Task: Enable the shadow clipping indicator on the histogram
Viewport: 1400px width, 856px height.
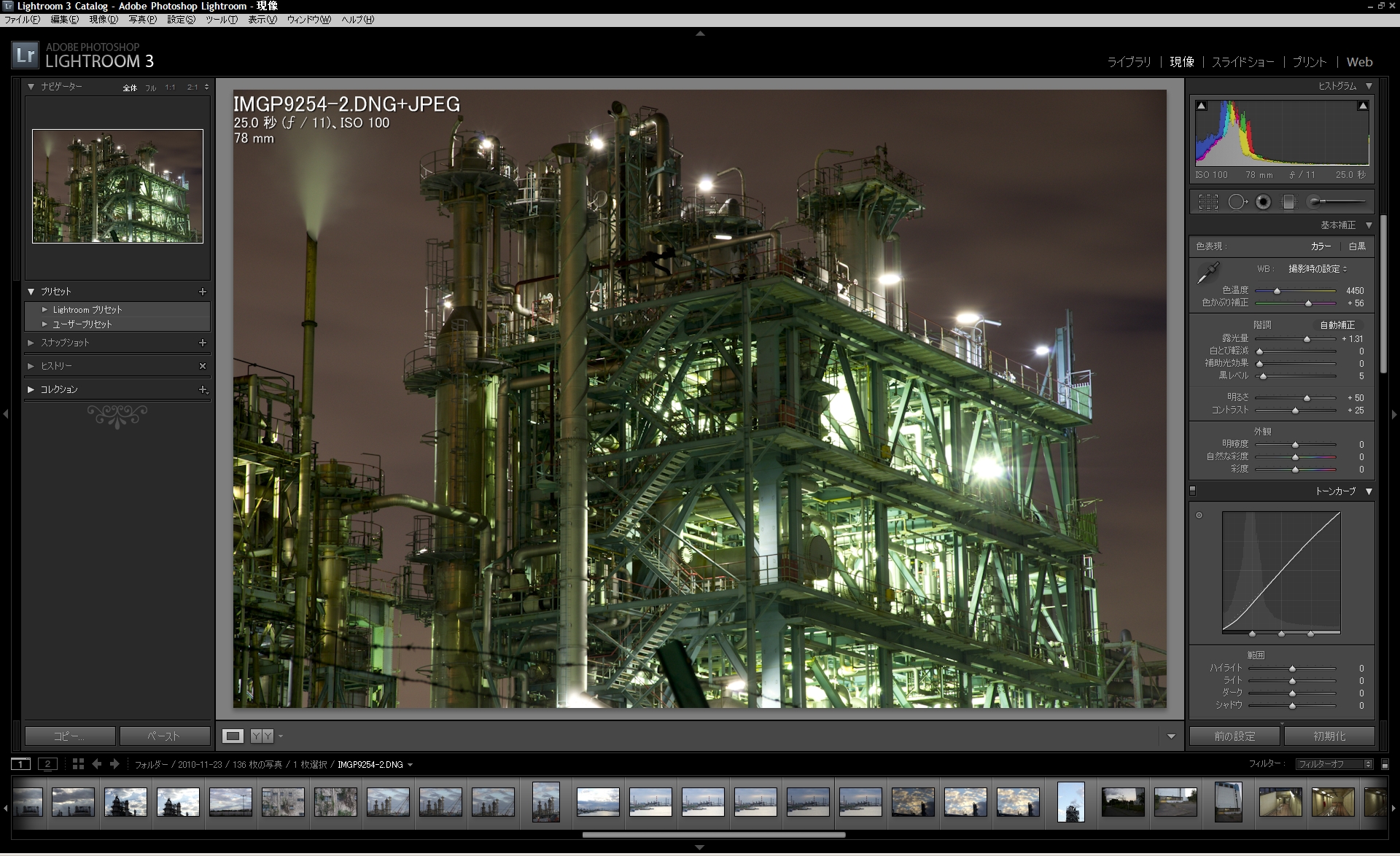Action: (1200, 105)
